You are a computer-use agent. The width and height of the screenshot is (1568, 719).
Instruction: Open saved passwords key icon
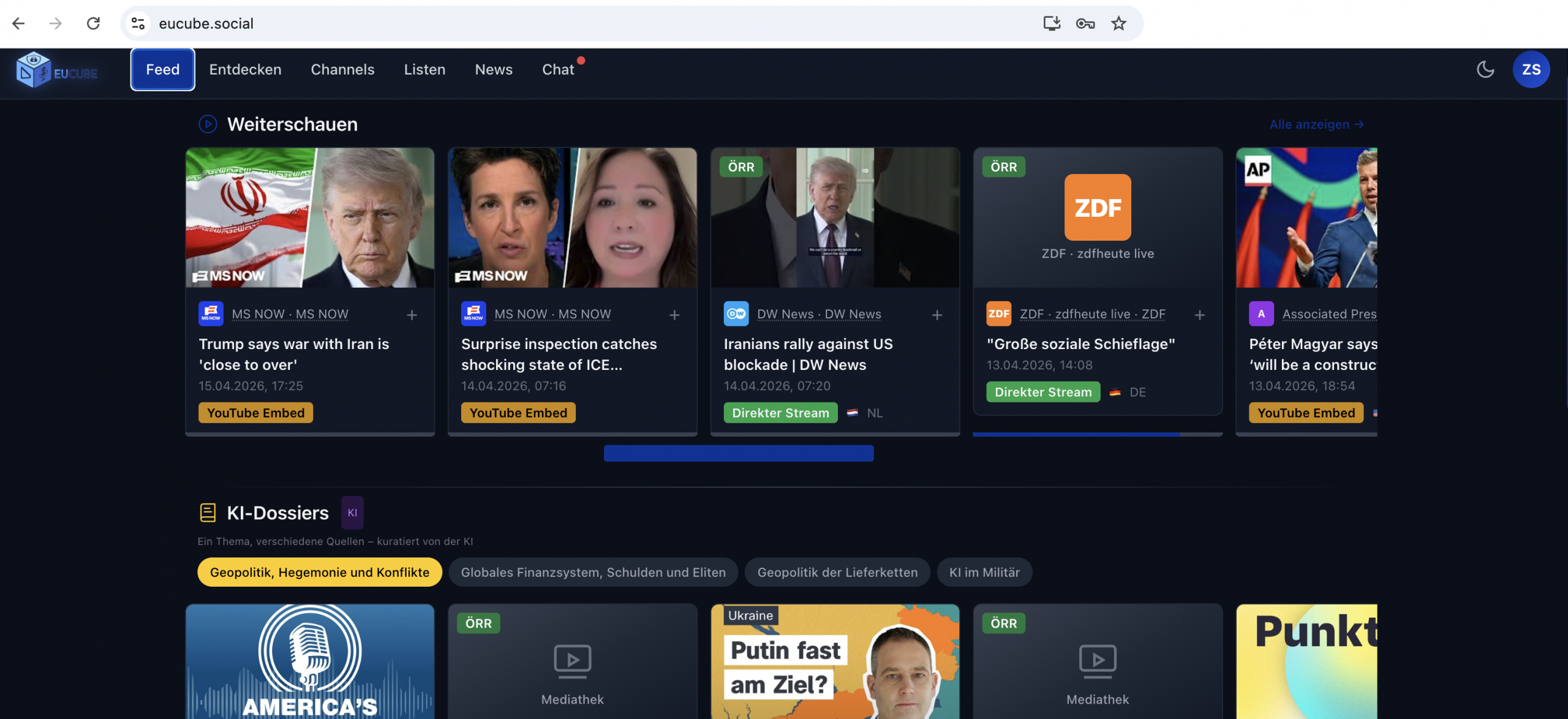click(x=1085, y=23)
